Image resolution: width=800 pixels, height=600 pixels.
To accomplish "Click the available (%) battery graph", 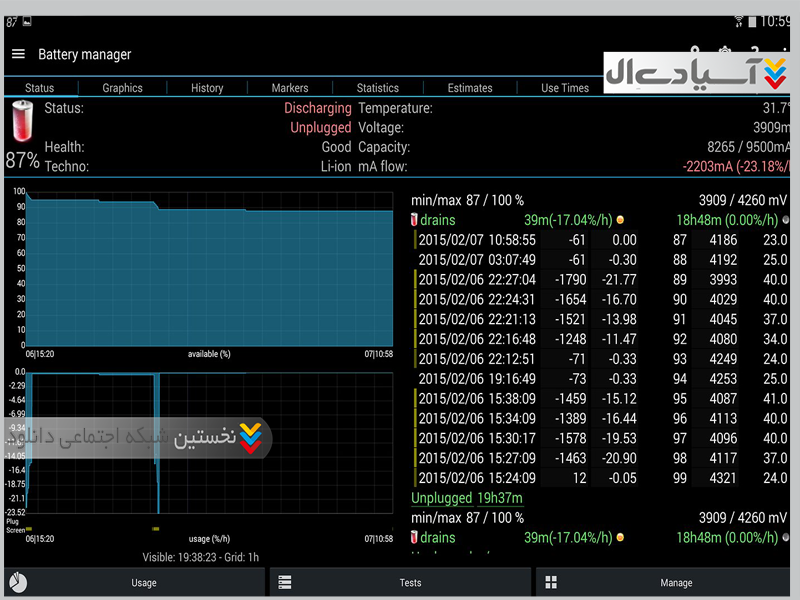I will (210, 270).
